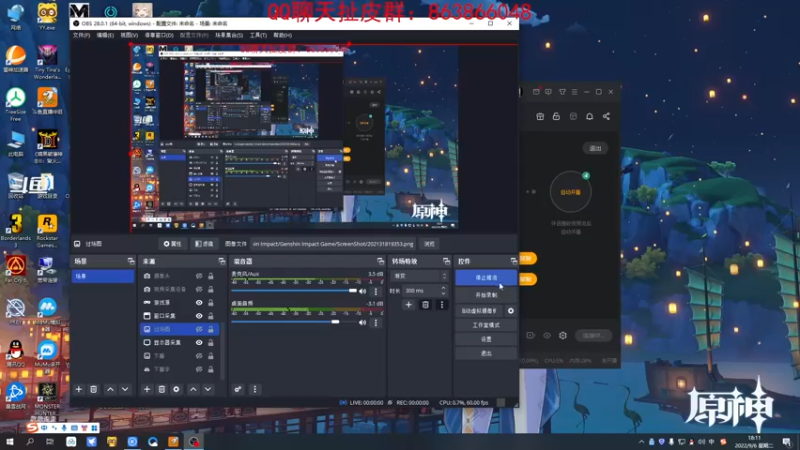Open the 文件(F) menu
The height and width of the screenshot is (450, 800).
82,35
